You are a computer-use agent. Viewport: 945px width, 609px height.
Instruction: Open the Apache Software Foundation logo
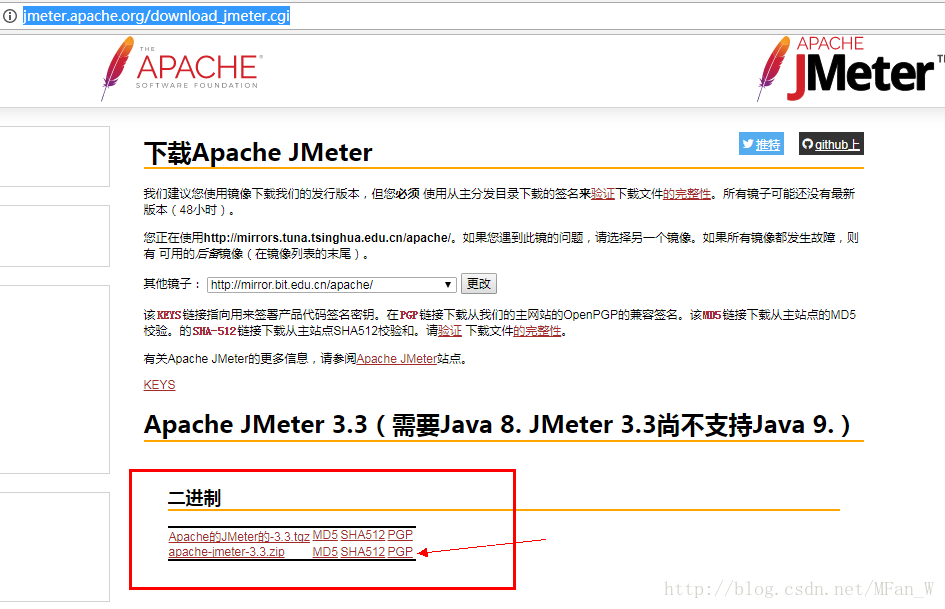click(x=181, y=68)
